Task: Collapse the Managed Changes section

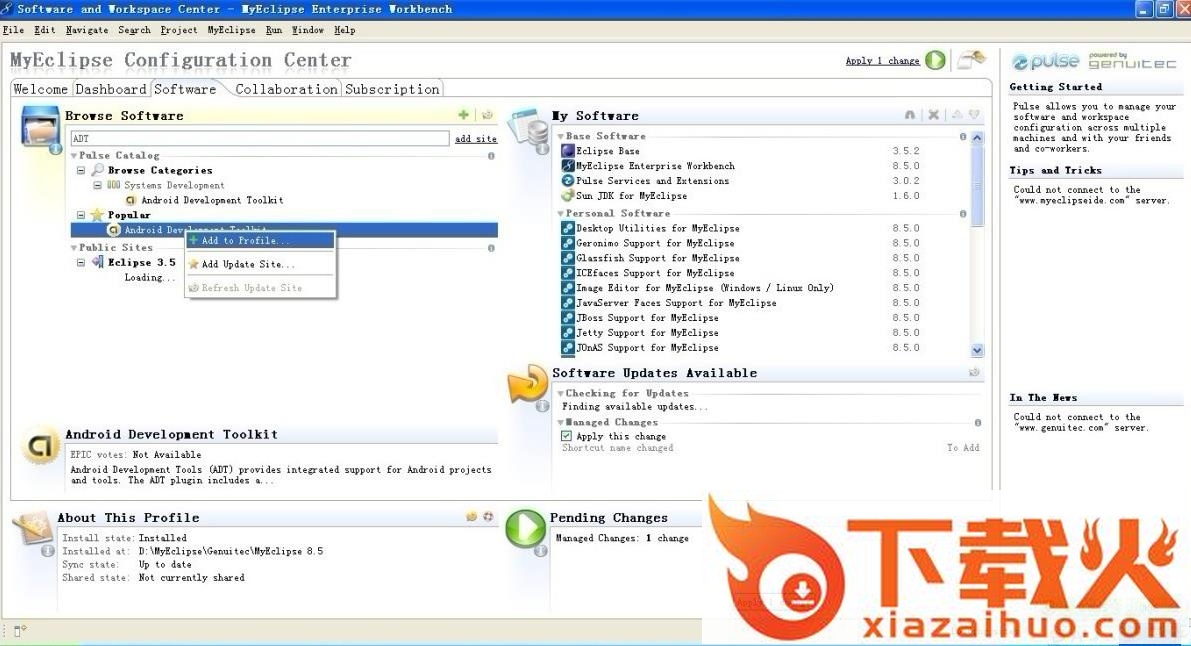Action: click(x=561, y=423)
